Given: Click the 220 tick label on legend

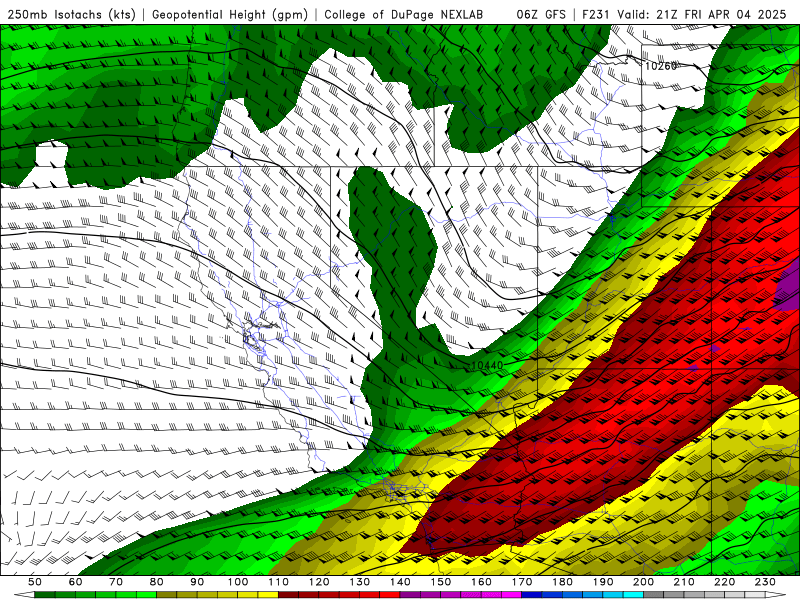Looking at the screenshot, I should coord(724,582).
